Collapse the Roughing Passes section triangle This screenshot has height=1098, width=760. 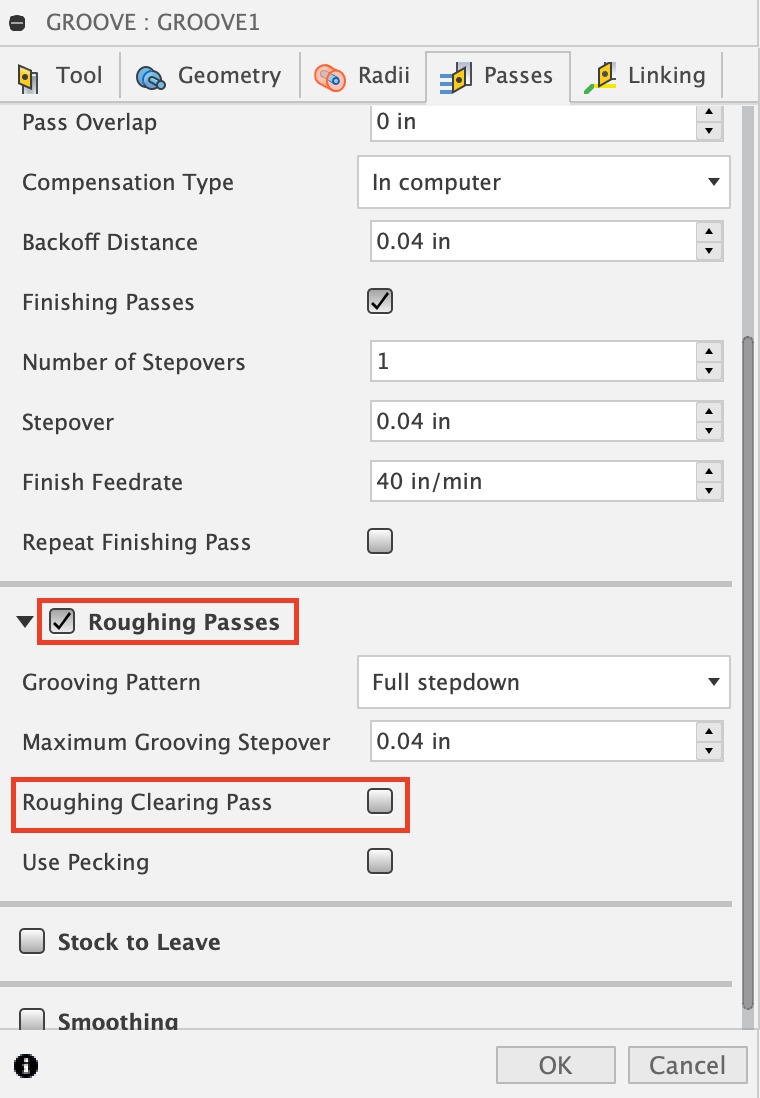24,623
